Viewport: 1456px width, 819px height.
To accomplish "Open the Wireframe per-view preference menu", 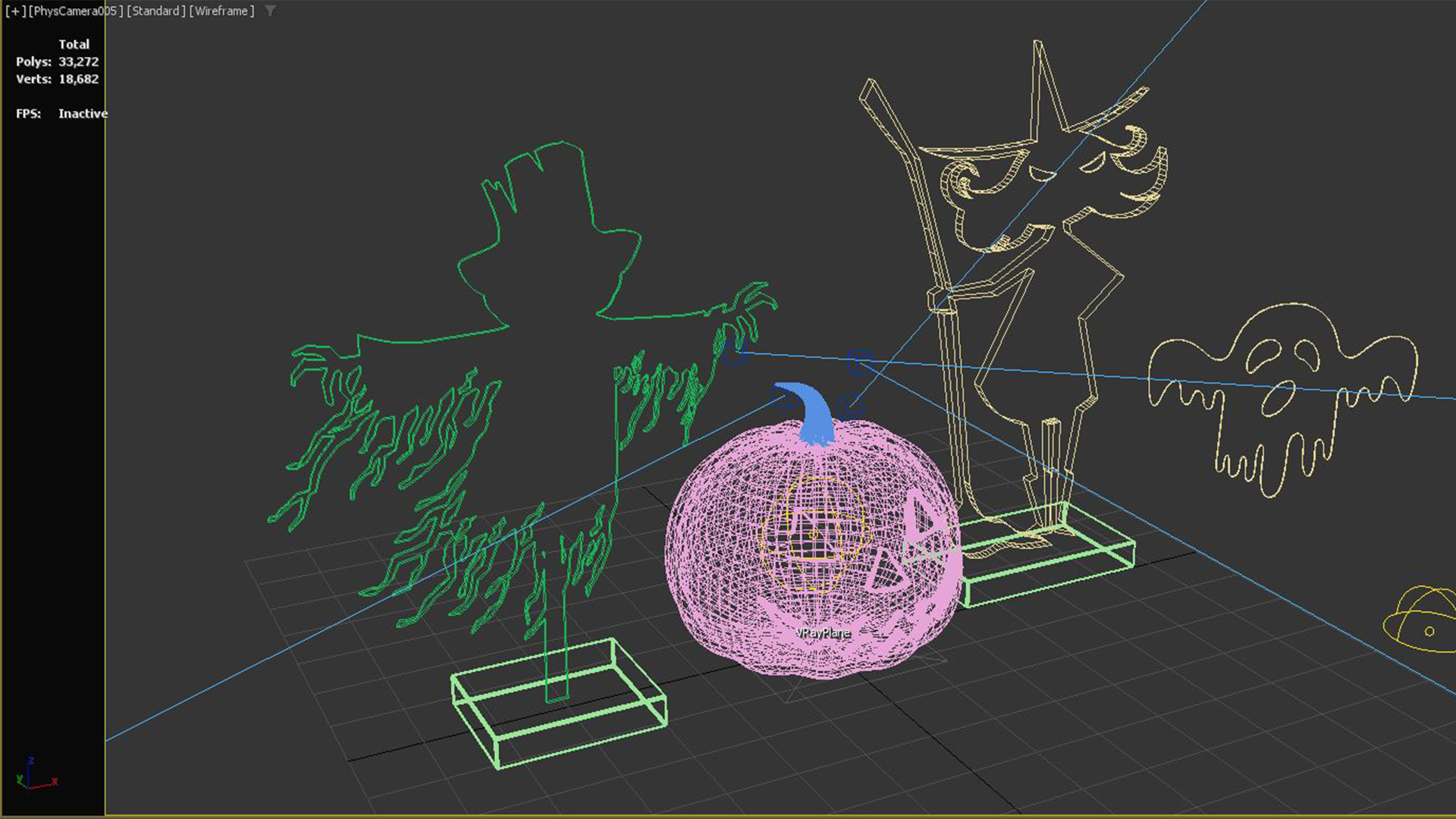I will [x=221, y=11].
